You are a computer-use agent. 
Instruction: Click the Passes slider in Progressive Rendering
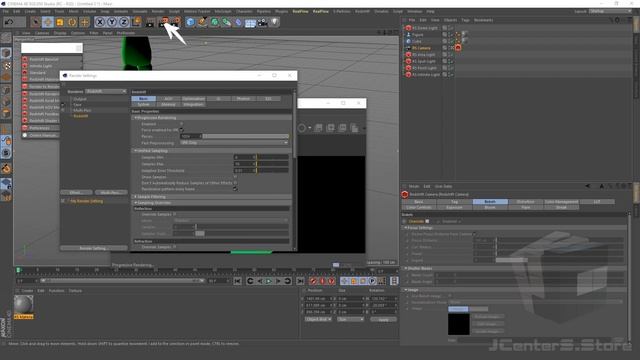point(246,136)
